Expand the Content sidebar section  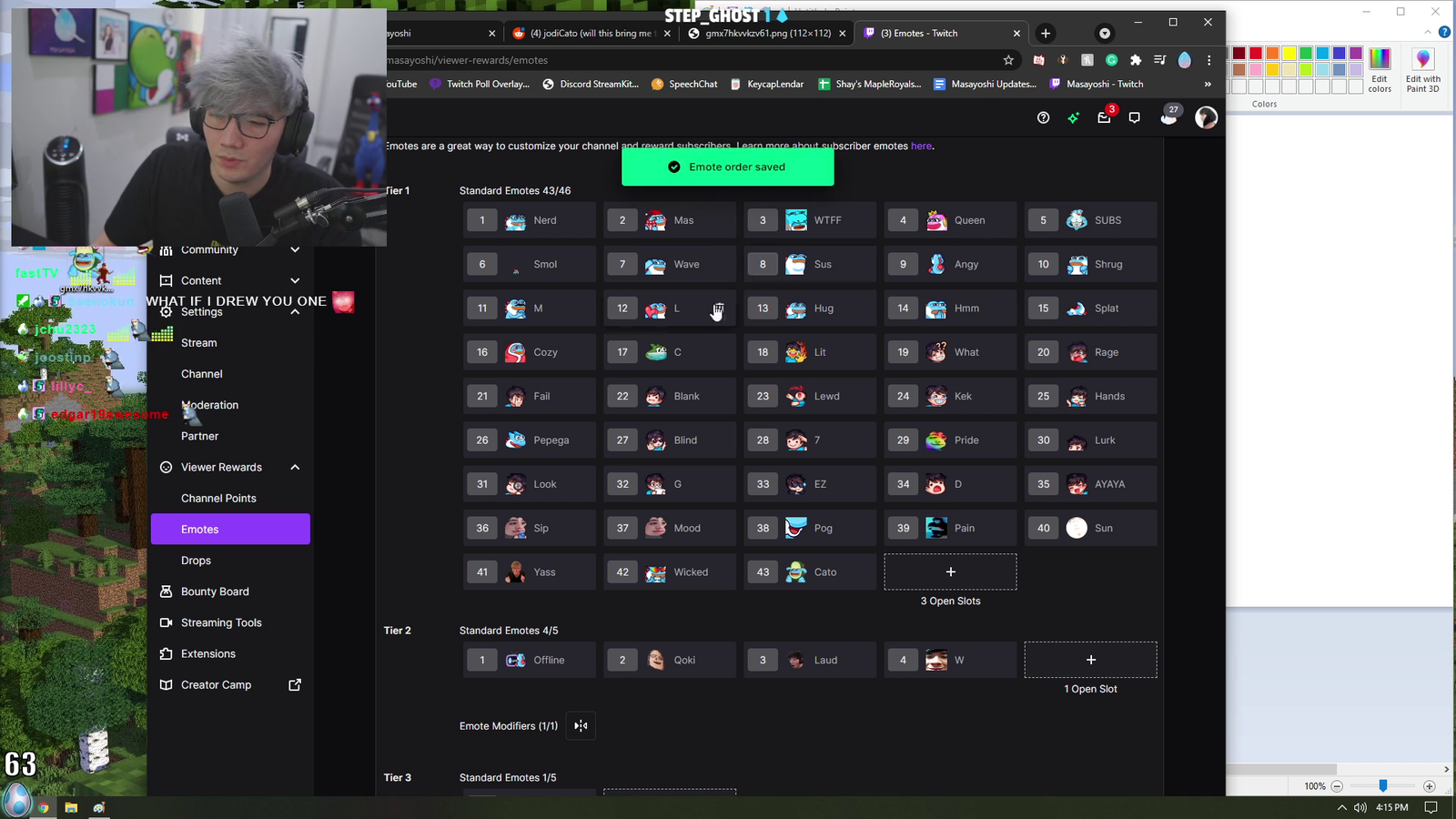coord(295,280)
